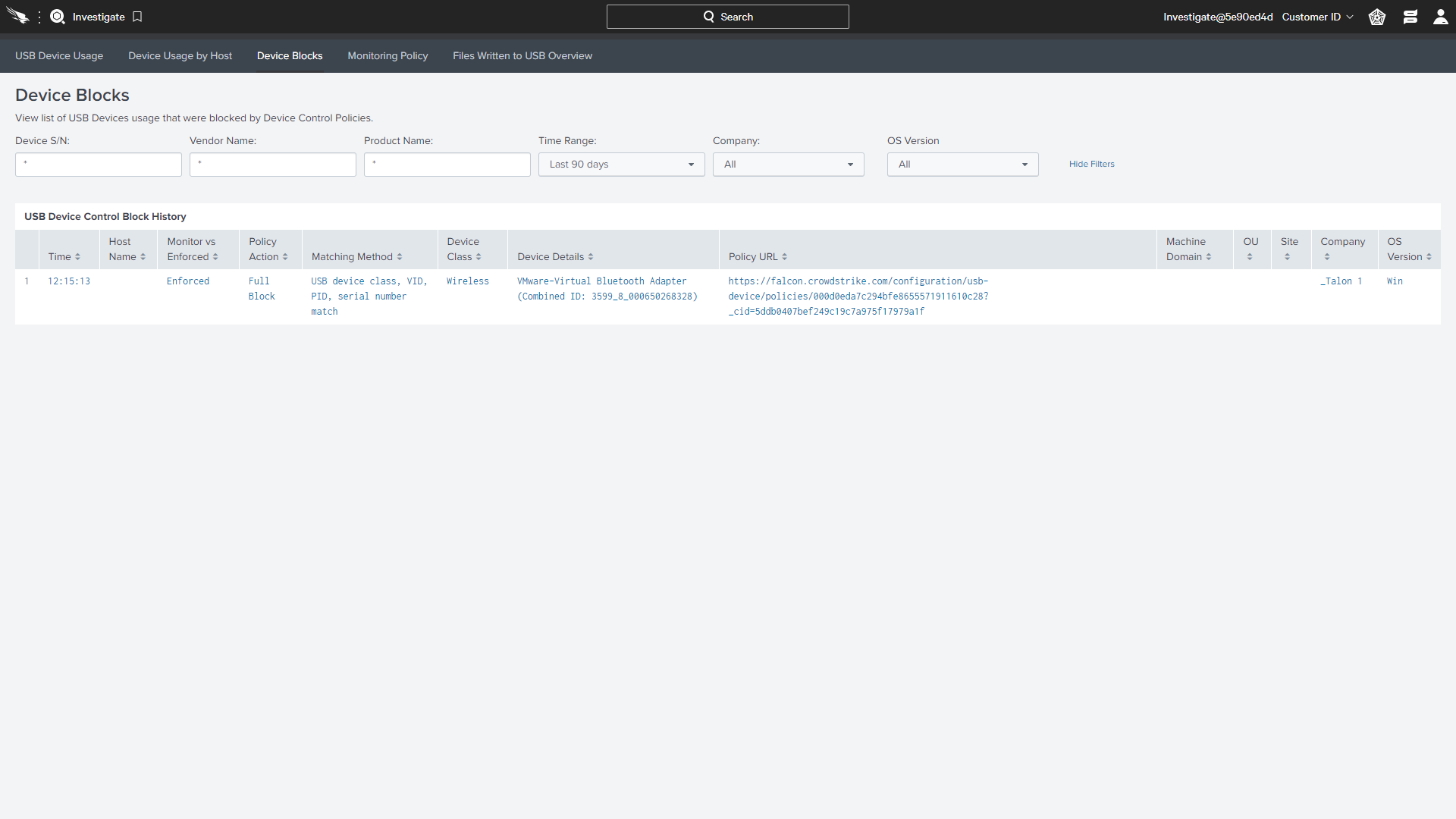1456x819 pixels.
Task: Sort by Policy URL arrows
Action: pos(785,257)
